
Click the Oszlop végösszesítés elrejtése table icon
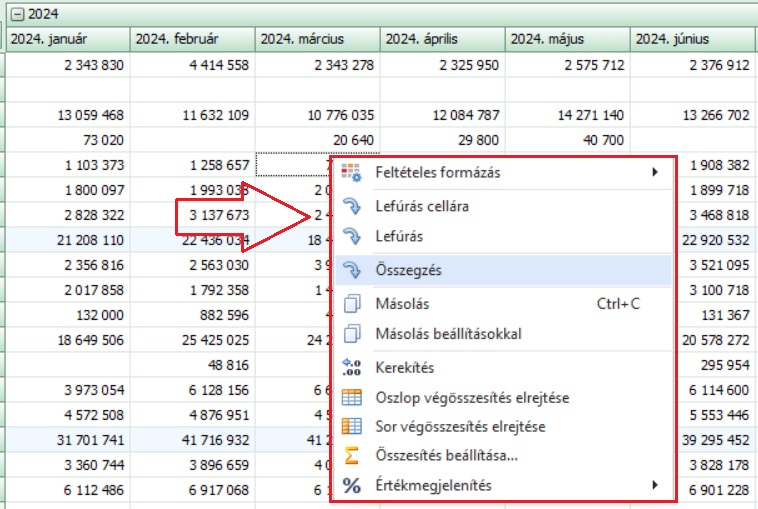pos(351,397)
